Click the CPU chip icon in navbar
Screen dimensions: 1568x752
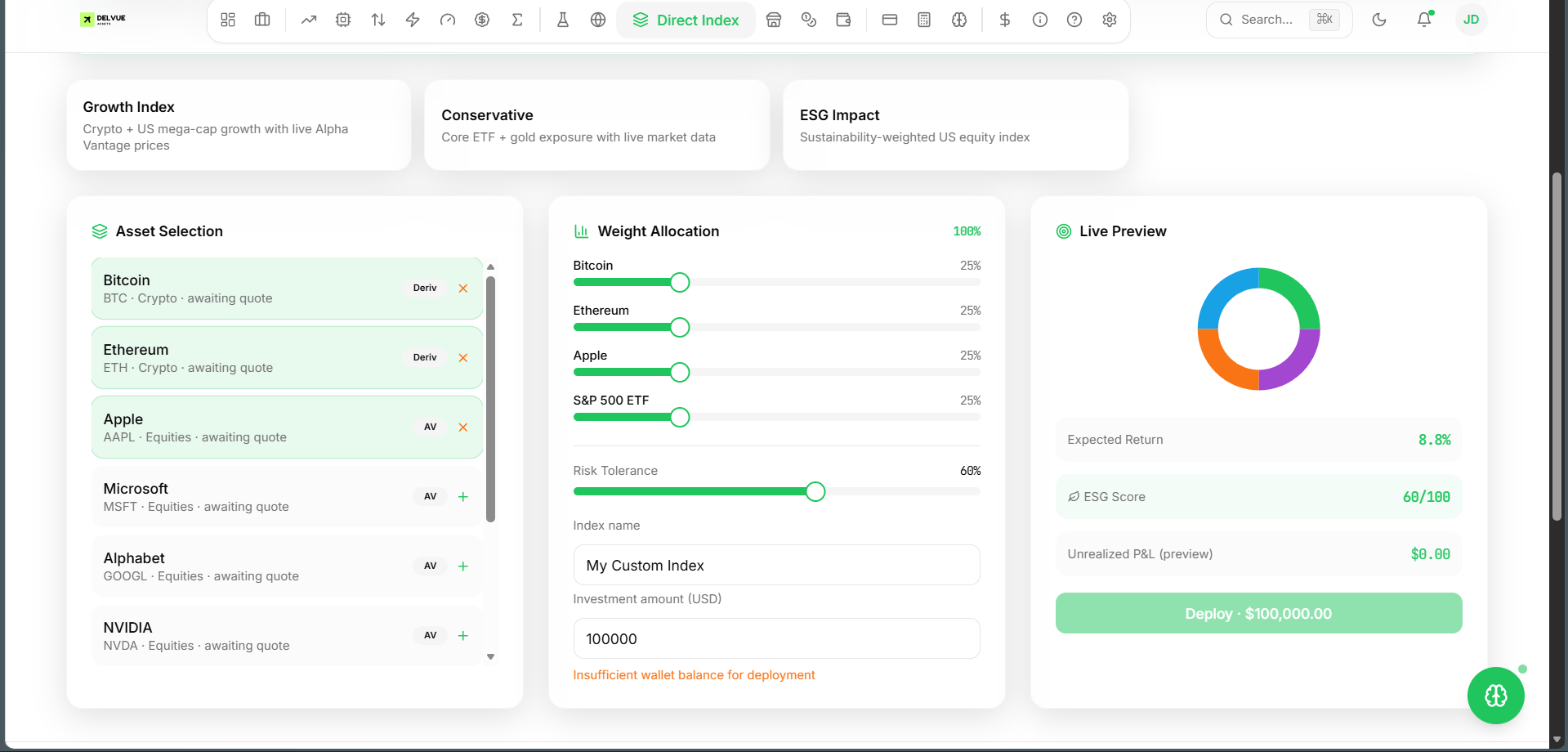click(343, 20)
